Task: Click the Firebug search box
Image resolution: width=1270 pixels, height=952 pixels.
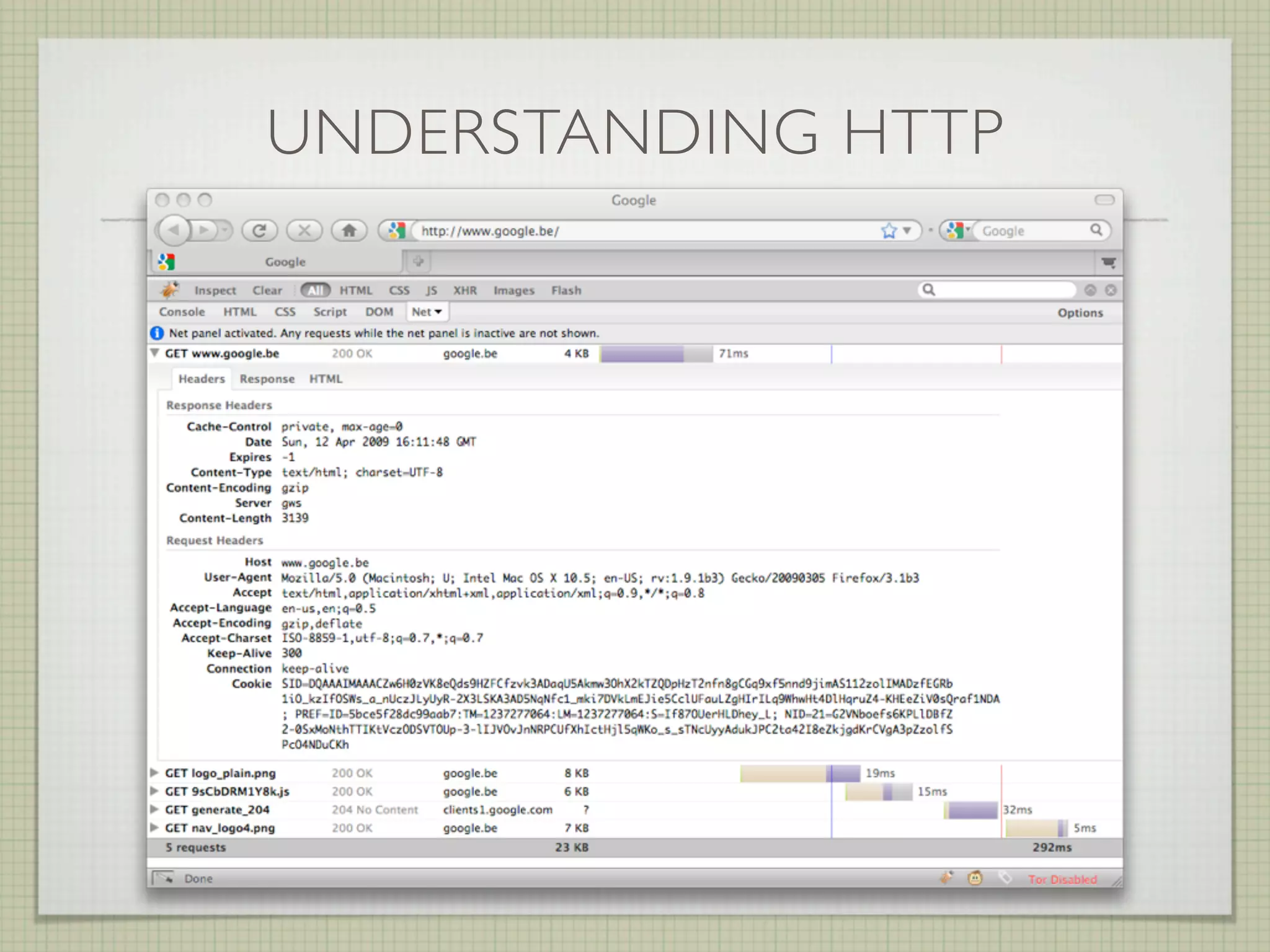Action: pyautogui.click(x=997, y=289)
